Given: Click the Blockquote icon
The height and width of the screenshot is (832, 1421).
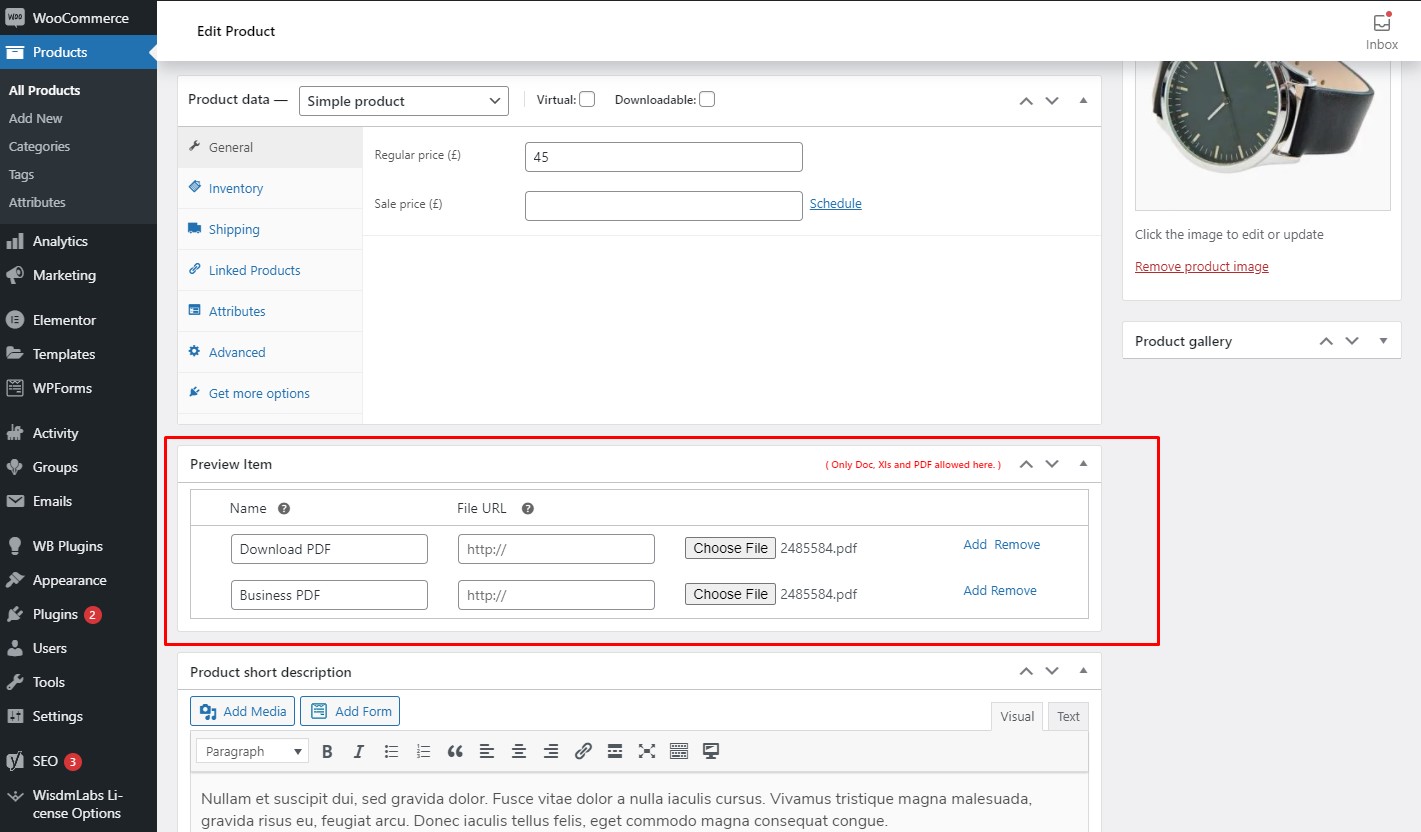Looking at the screenshot, I should coord(455,751).
